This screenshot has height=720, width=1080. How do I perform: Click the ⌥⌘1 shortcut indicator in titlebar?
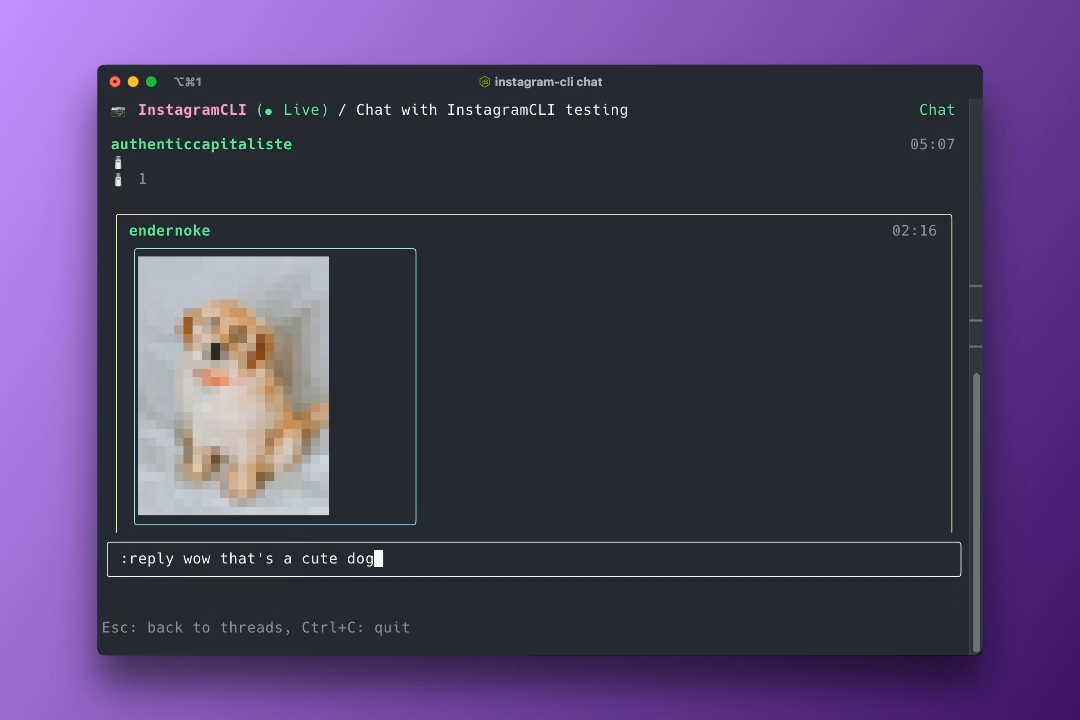click(x=188, y=81)
